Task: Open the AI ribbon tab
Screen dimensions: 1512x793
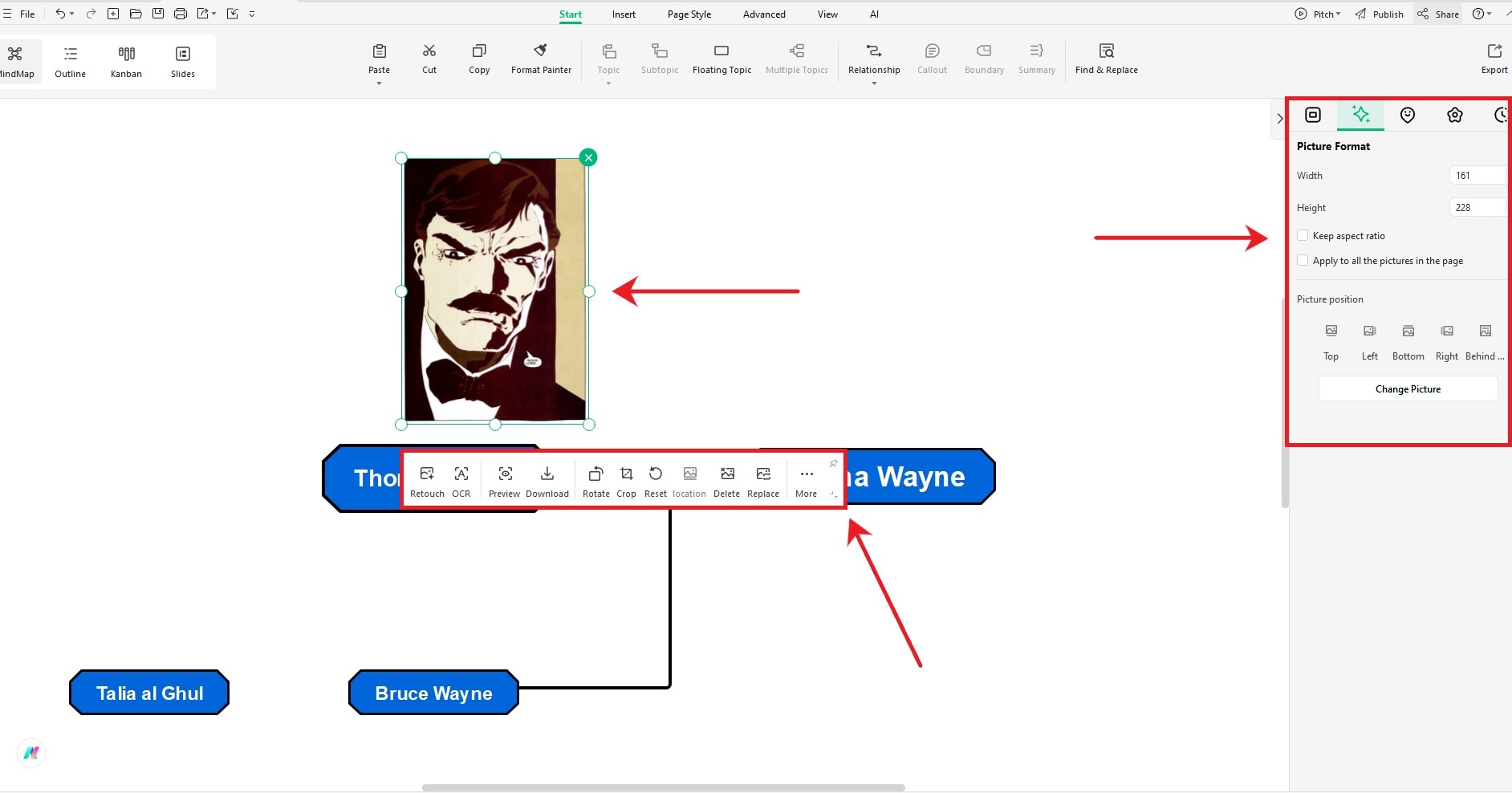Action: (x=874, y=14)
